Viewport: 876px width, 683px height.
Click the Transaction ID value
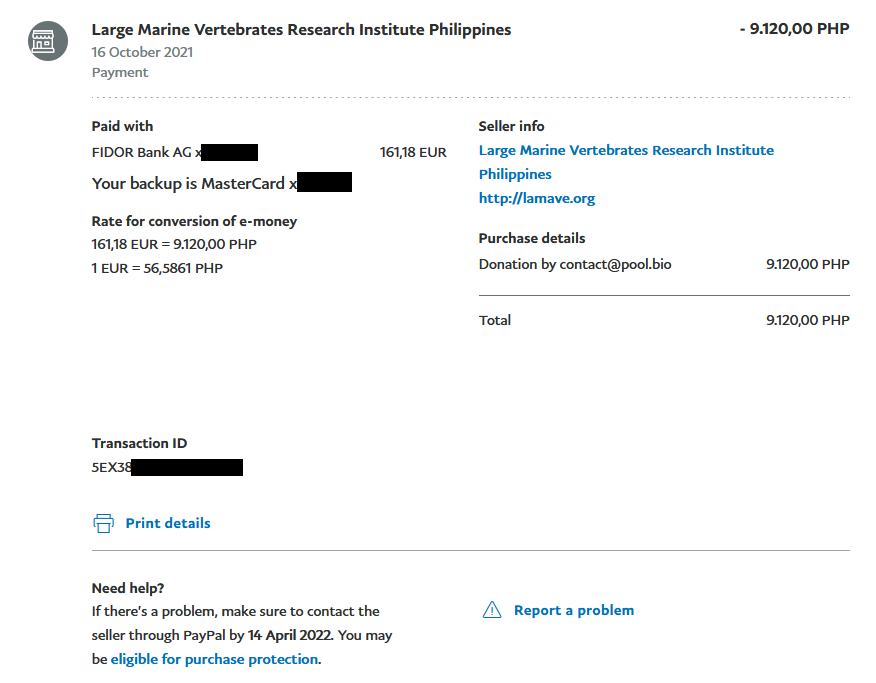165,465
